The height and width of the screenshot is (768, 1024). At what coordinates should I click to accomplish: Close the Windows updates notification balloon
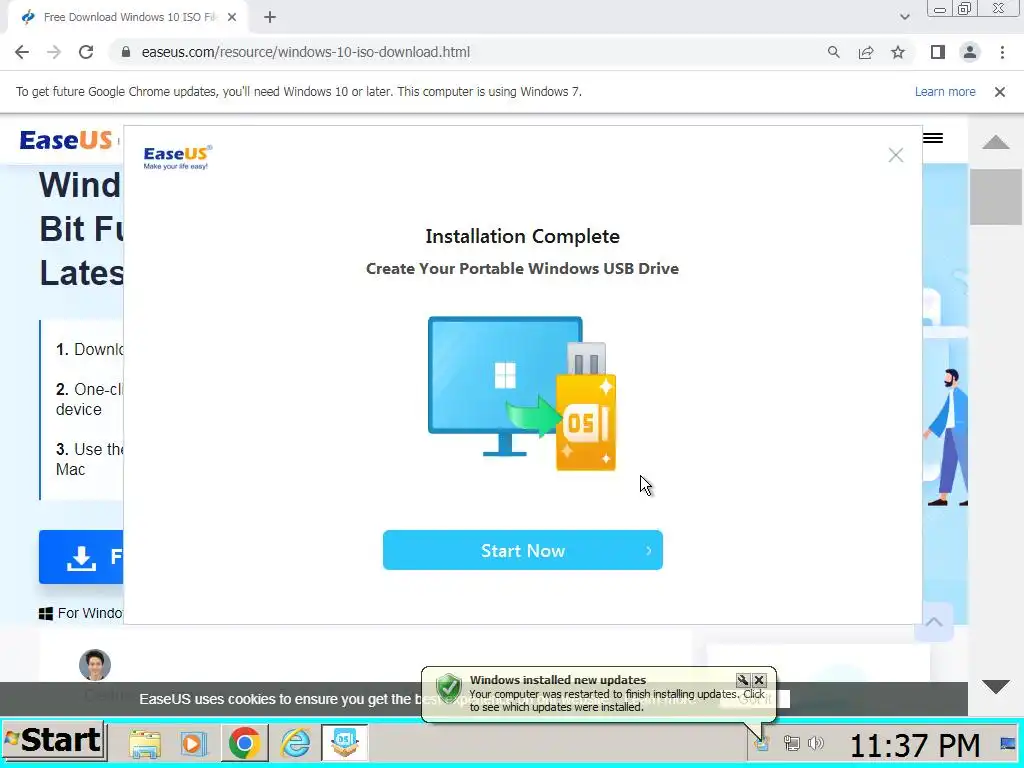759,680
